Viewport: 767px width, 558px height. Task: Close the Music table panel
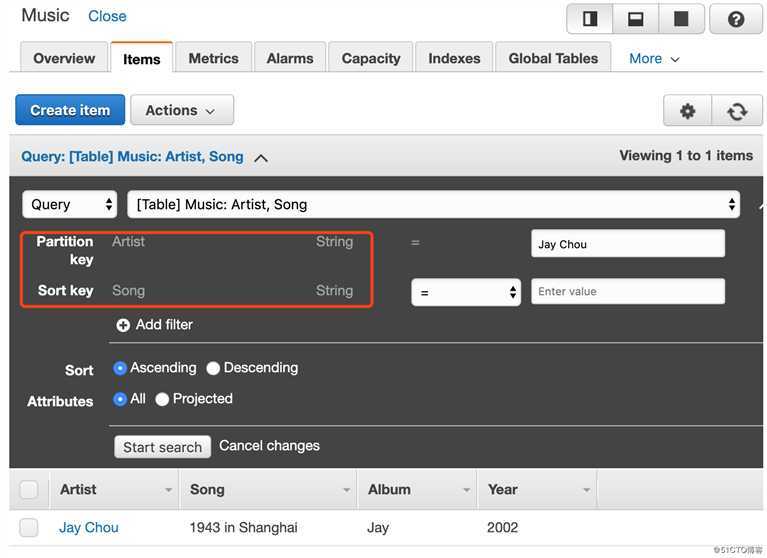click(x=107, y=16)
